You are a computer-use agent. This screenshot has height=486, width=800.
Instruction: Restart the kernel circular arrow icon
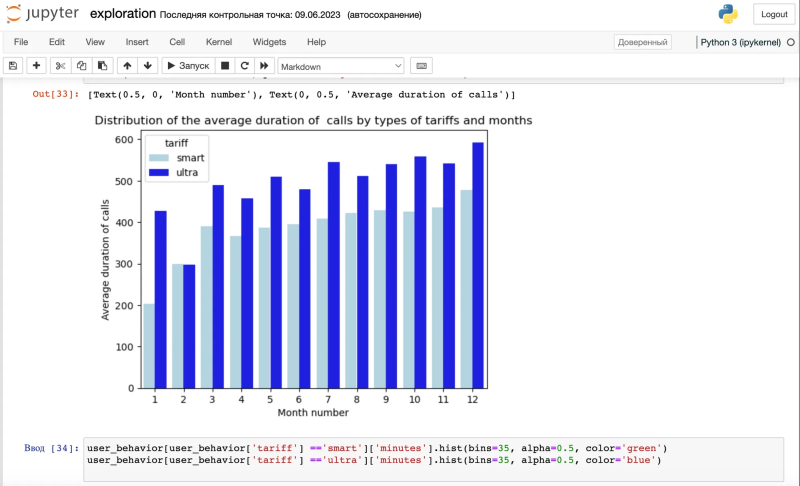[x=244, y=66]
